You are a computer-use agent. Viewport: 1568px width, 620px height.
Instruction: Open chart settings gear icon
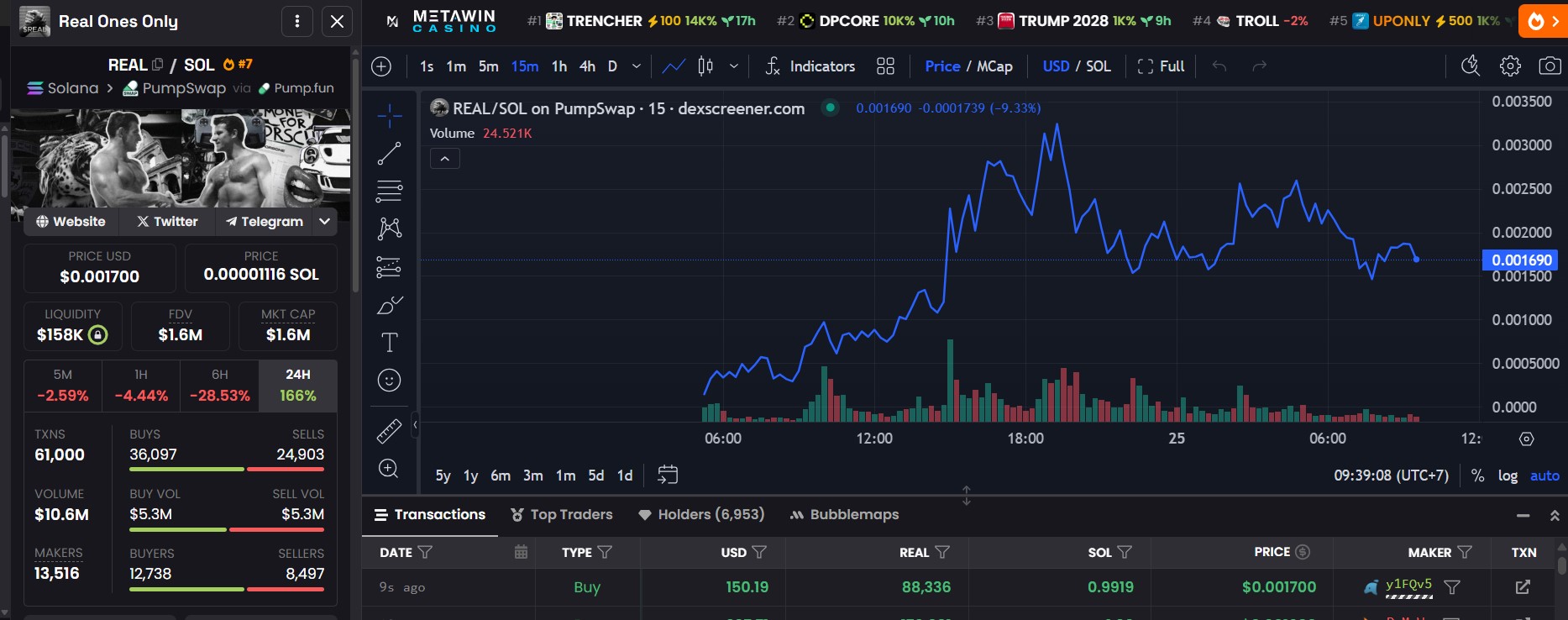(1510, 66)
